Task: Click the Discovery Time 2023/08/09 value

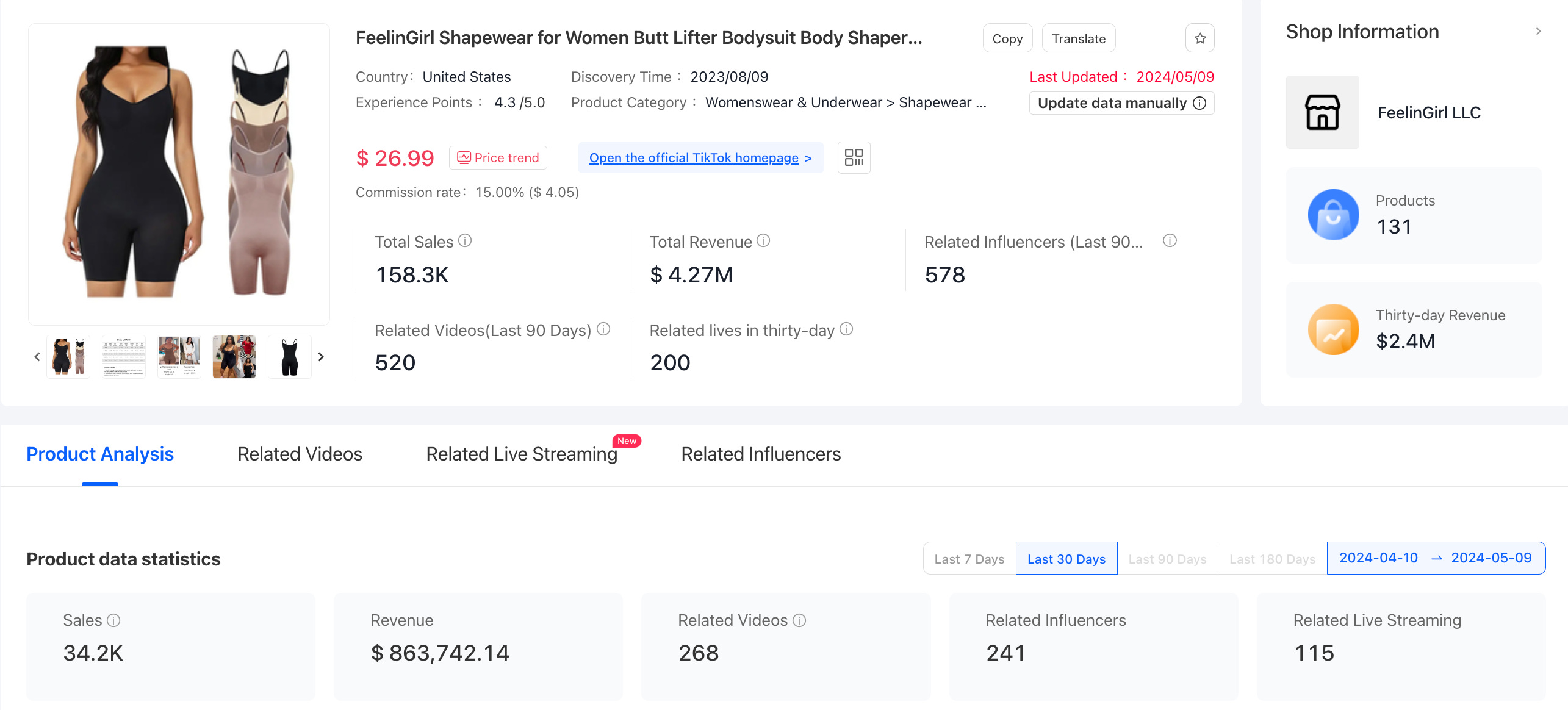Action: [x=729, y=77]
